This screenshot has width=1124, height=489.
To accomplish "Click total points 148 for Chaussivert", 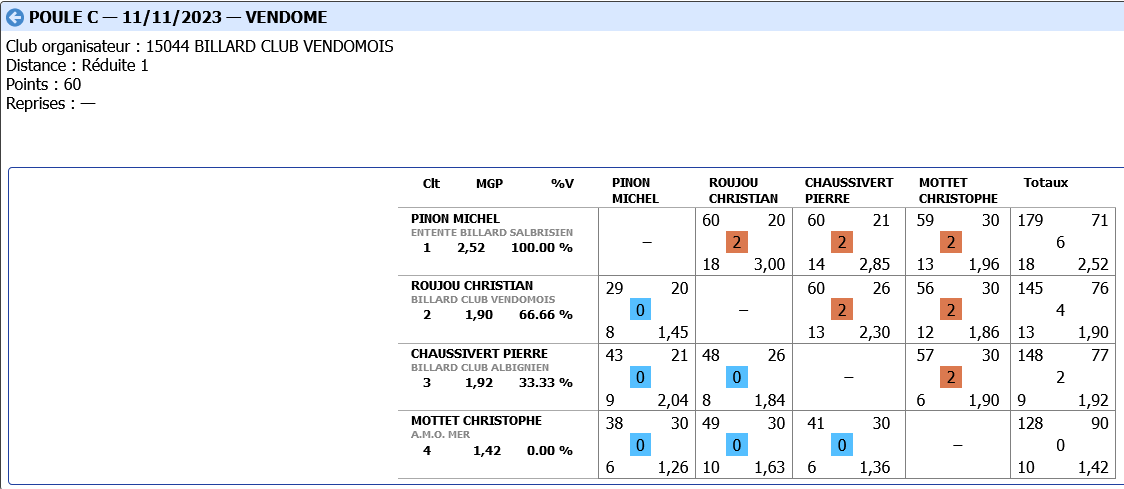I will (1030, 356).
